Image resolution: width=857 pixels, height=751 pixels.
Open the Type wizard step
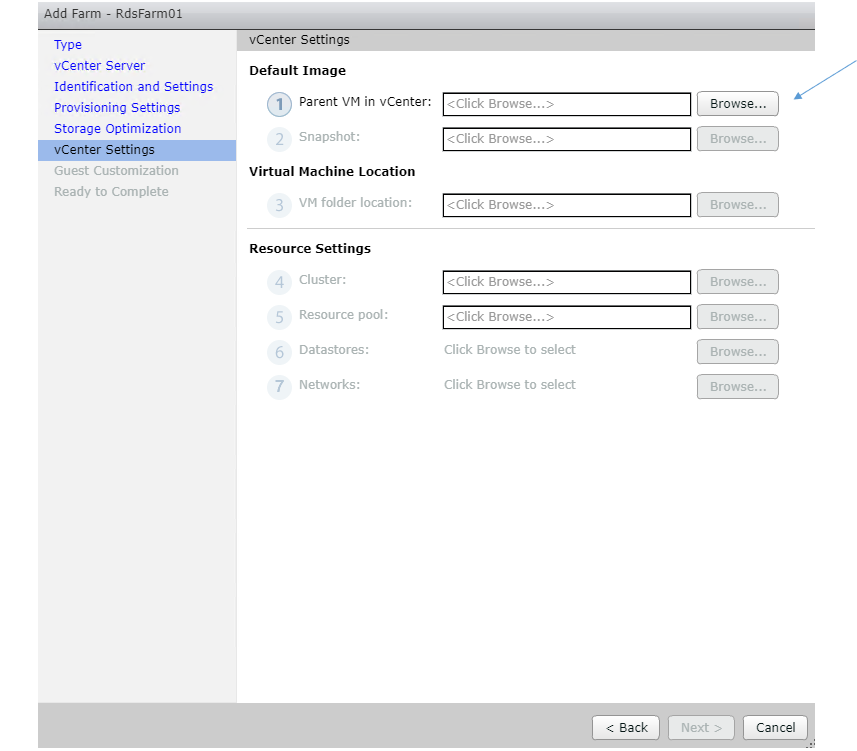click(x=68, y=45)
